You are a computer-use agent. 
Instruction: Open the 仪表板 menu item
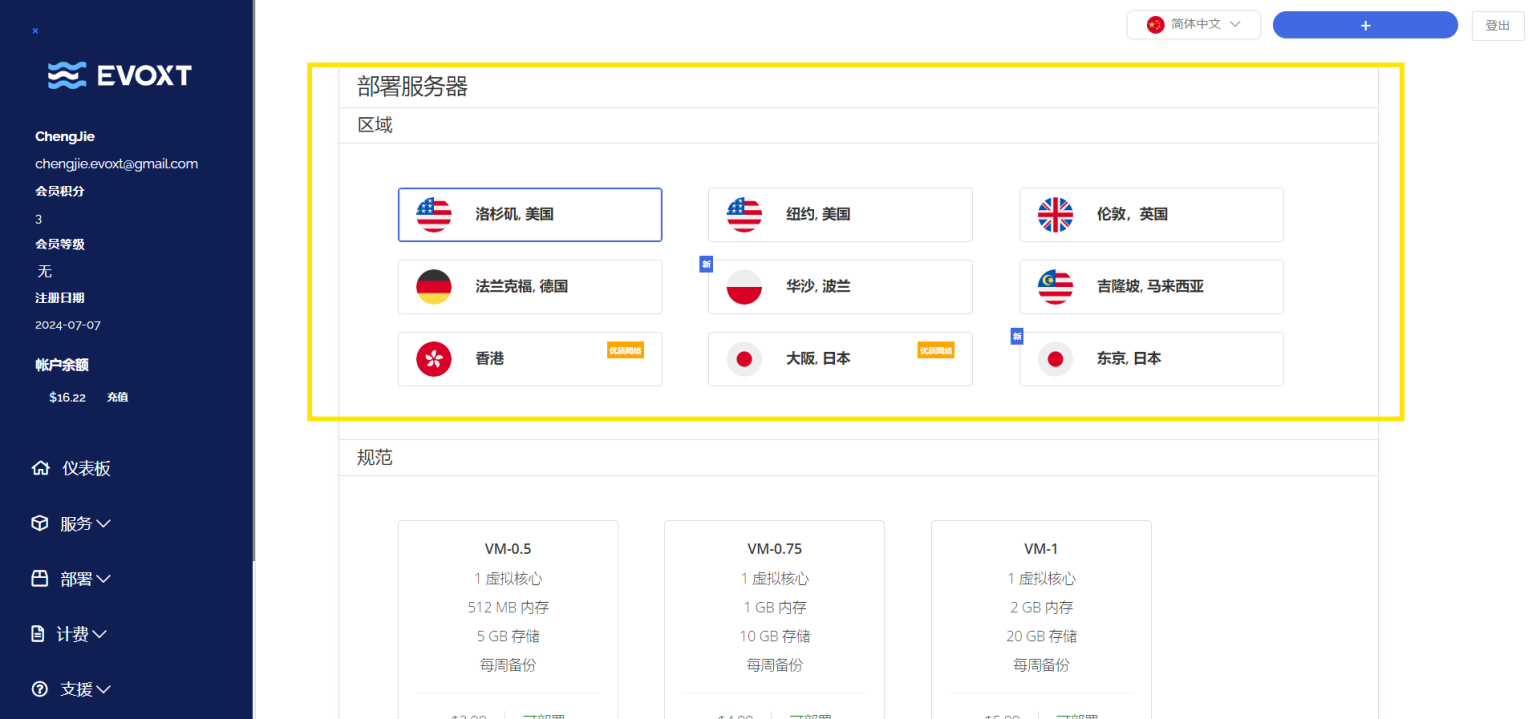coord(86,468)
